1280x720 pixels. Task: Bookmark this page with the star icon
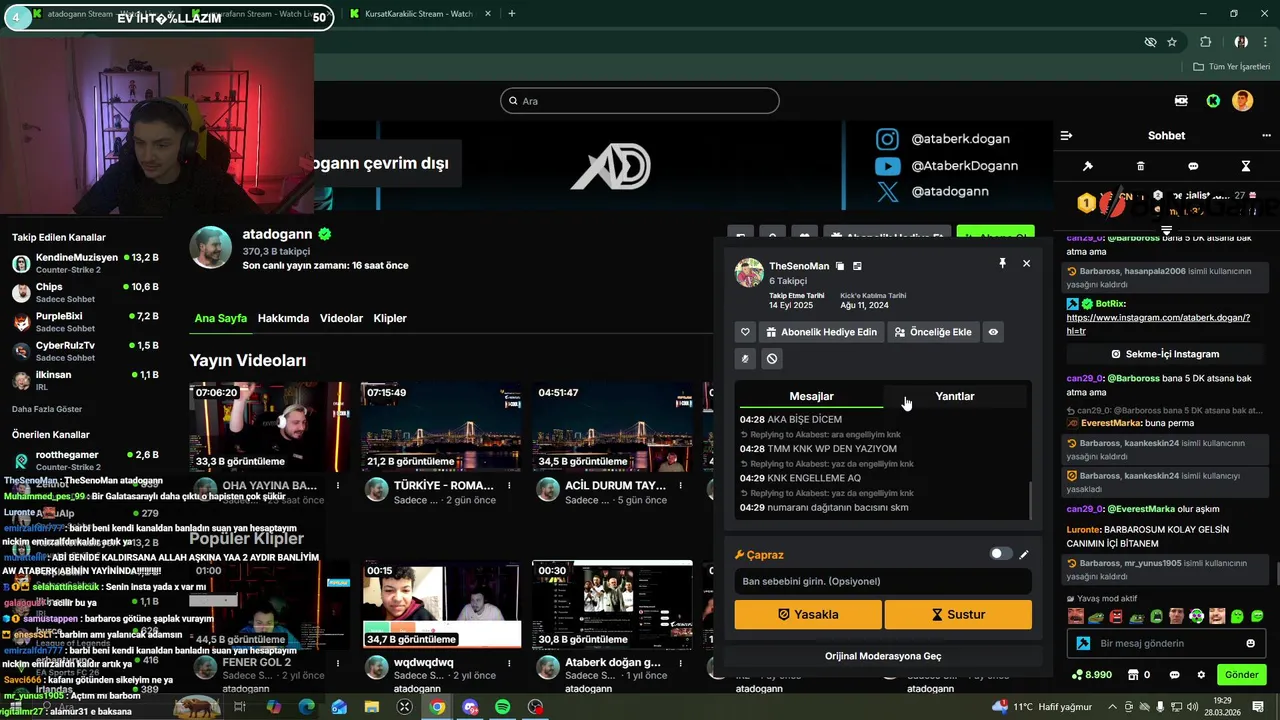coord(1172,42)
